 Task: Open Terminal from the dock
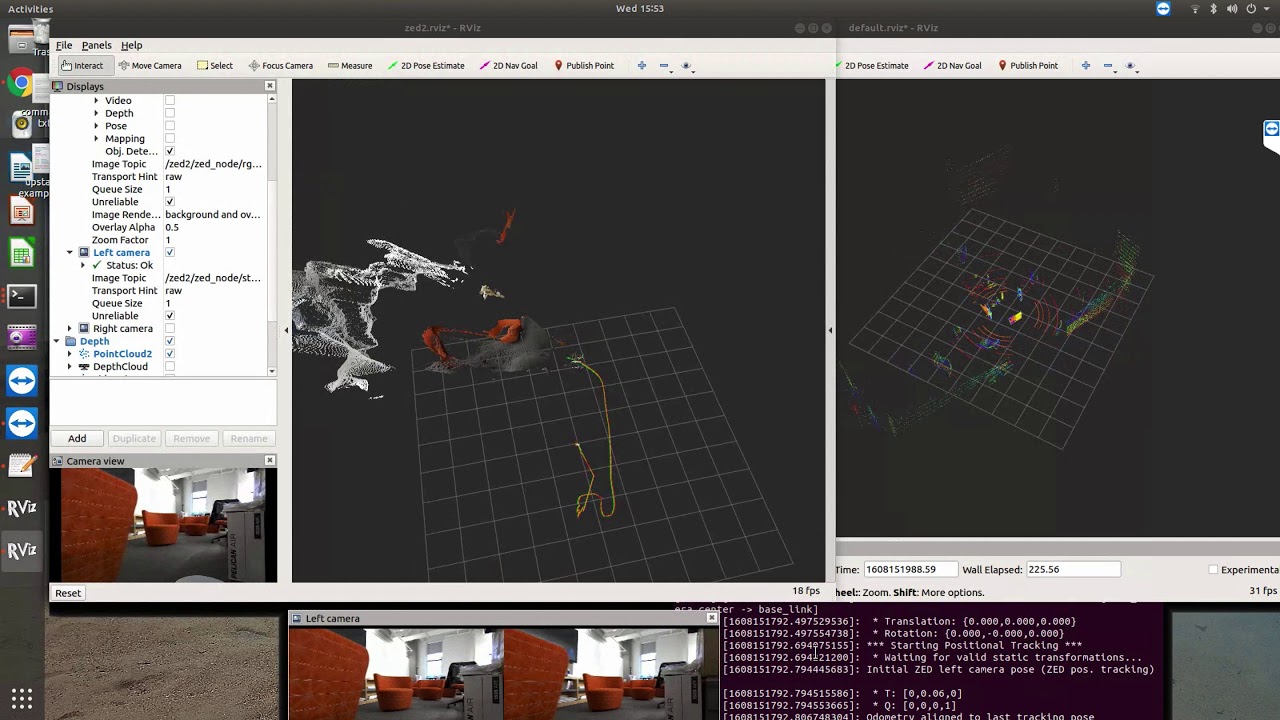coord(22,296)
